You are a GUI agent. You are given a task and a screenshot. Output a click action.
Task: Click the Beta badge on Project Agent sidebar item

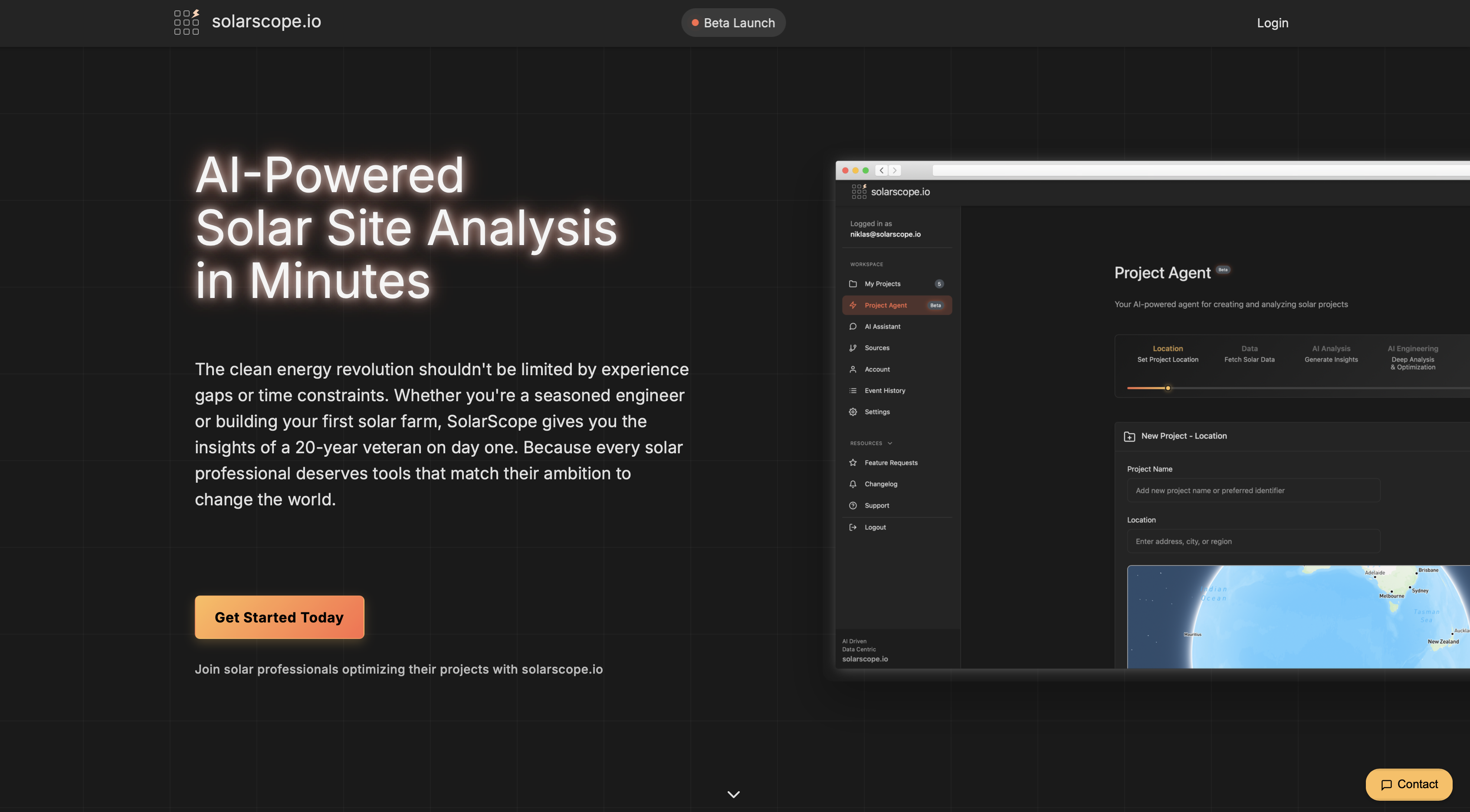(936, 305)
